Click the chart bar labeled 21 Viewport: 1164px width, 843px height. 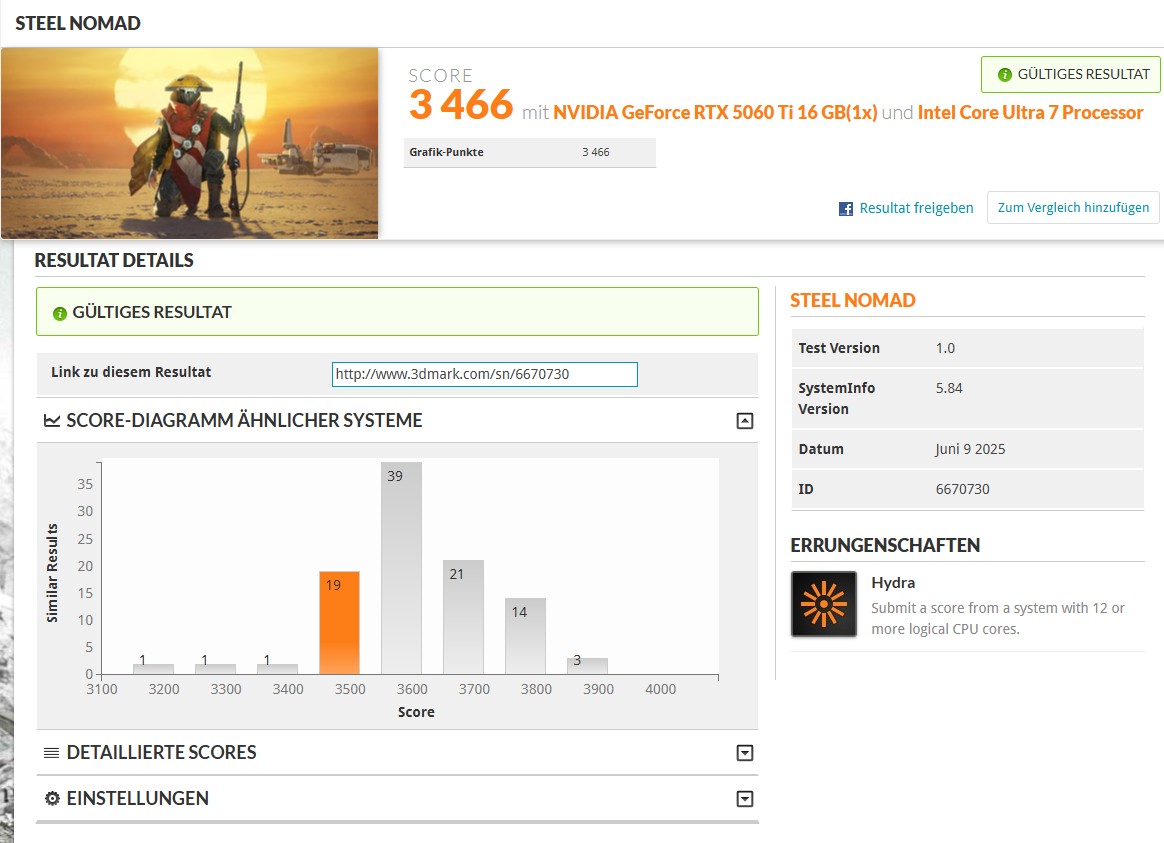[x=463, y=617]
